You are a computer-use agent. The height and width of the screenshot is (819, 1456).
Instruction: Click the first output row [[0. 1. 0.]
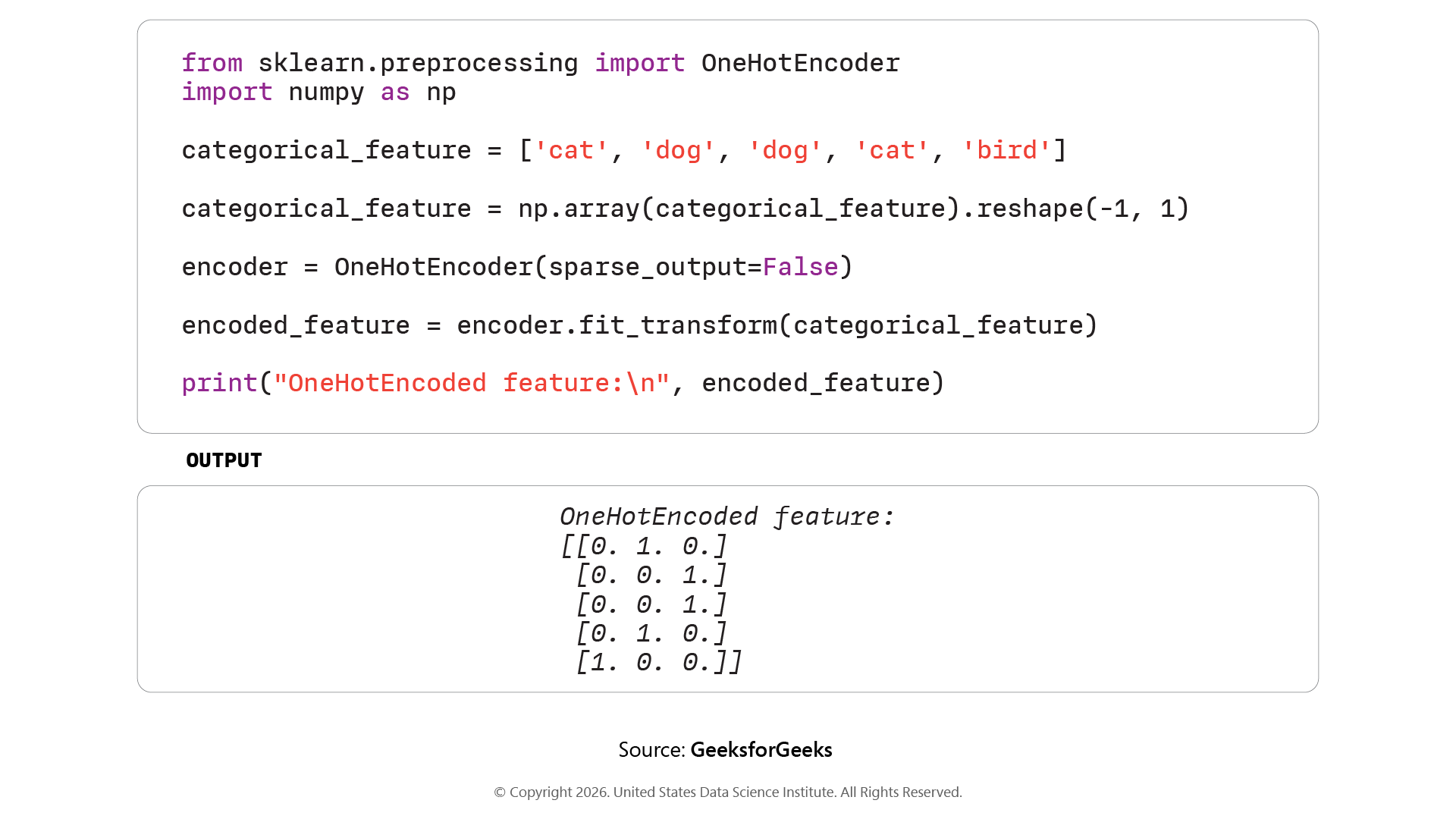click(x=643, y=546)
